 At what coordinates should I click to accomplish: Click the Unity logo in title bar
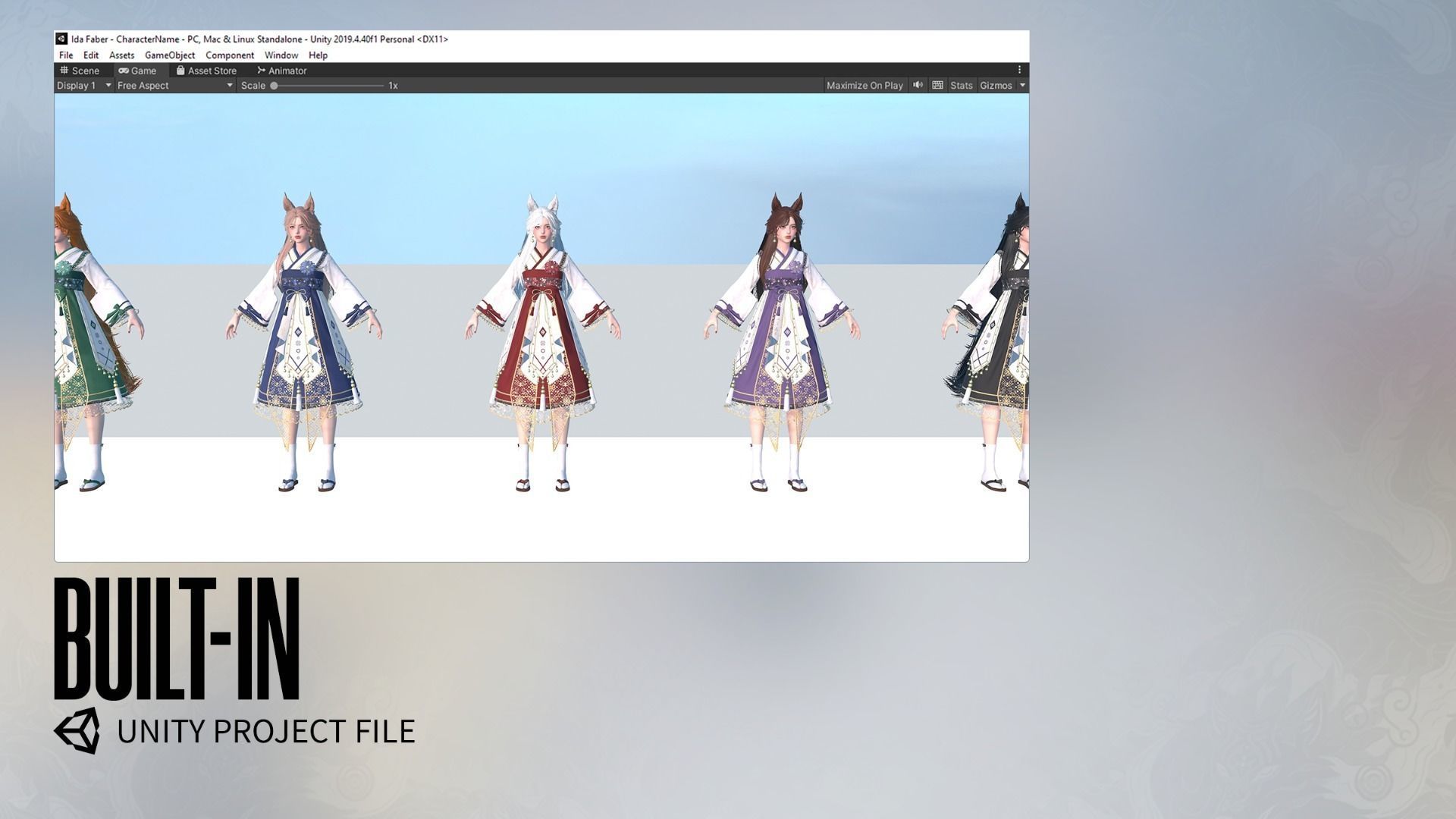coord(61,39)
